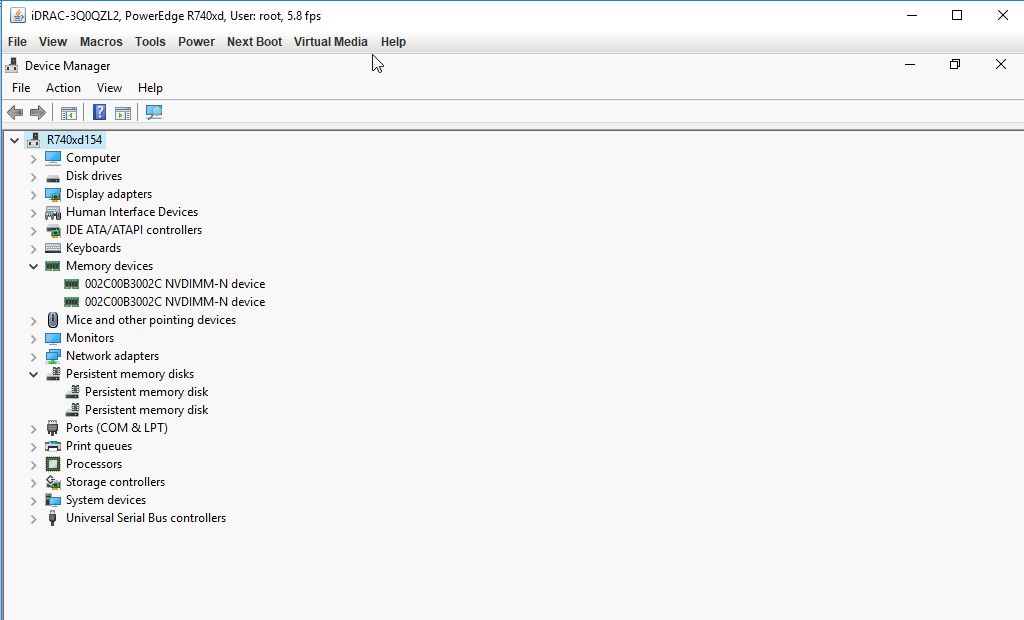Click Scan for hardware changes monitor icon
The width and height of the screenshot is (1024, 620).
click(153, 112)
